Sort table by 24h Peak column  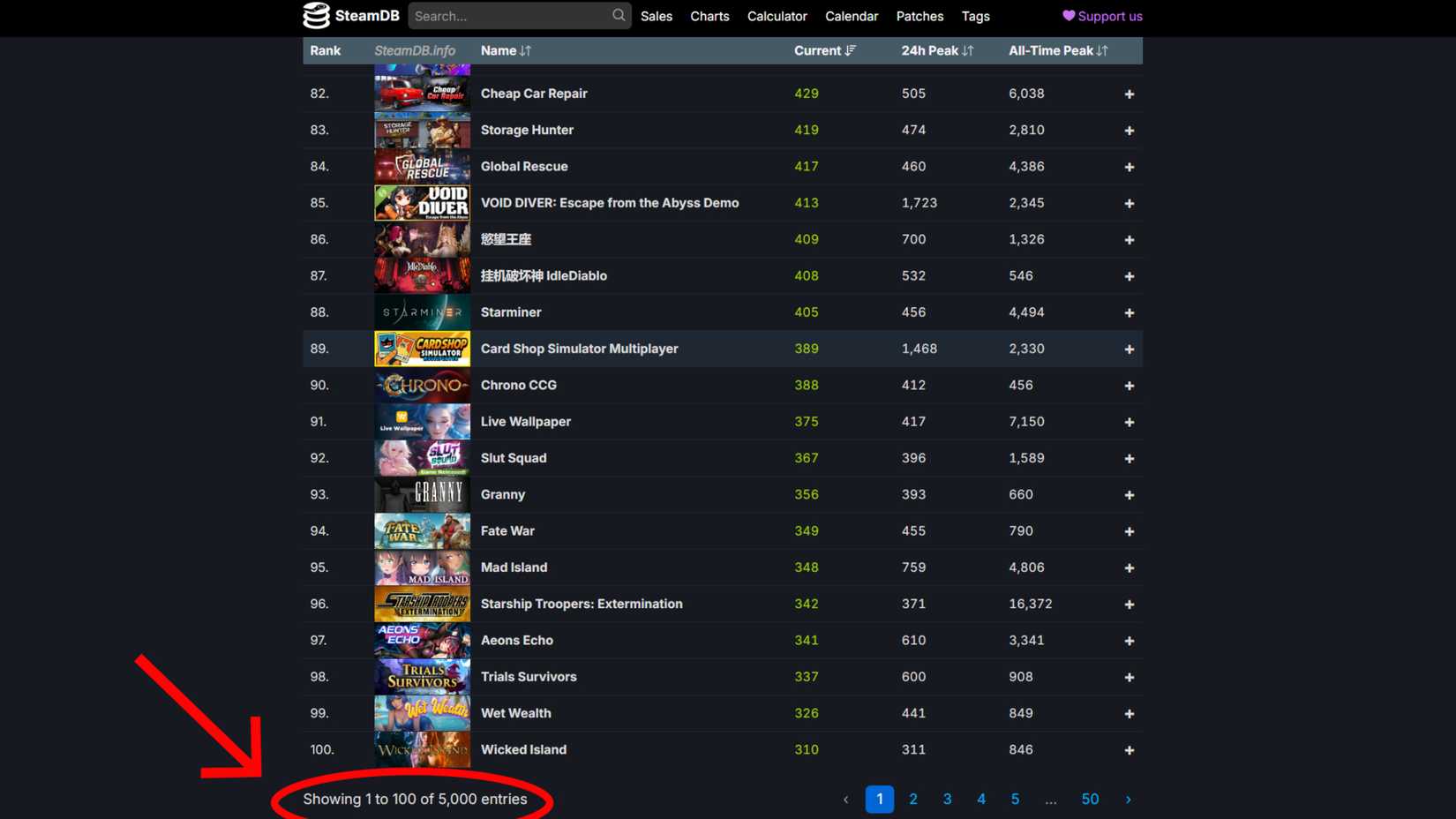[937, 50]
